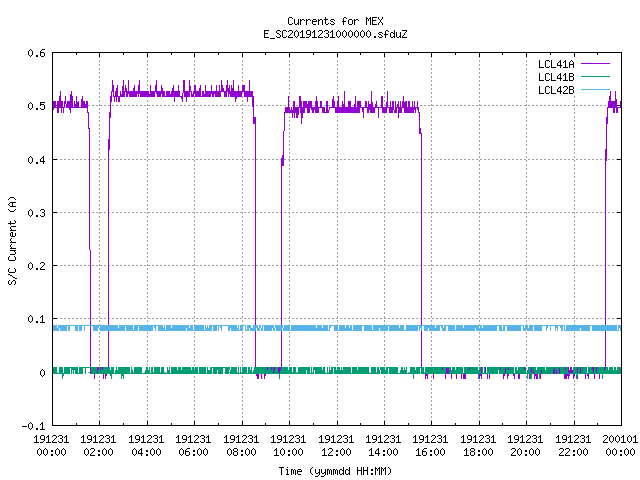
Task: Click the 0 y-axis tick label
Action: tap(42, 373)
